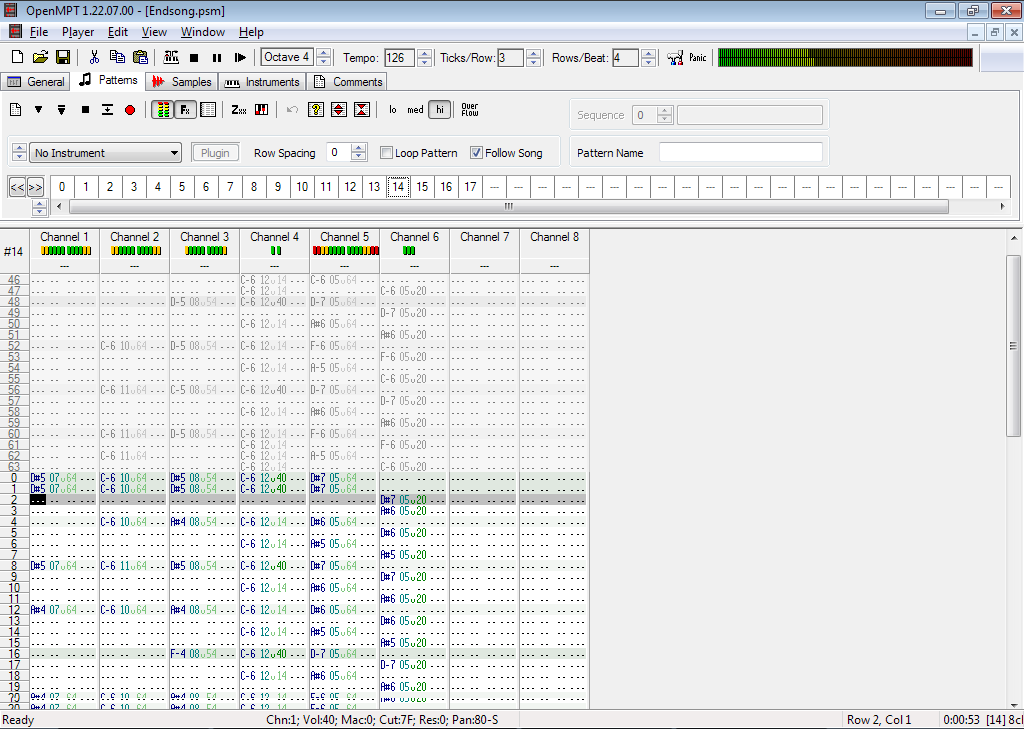Screen dimensions: 1024x729
Task: Switch to the Samples tab
Action: coord(181,82)
